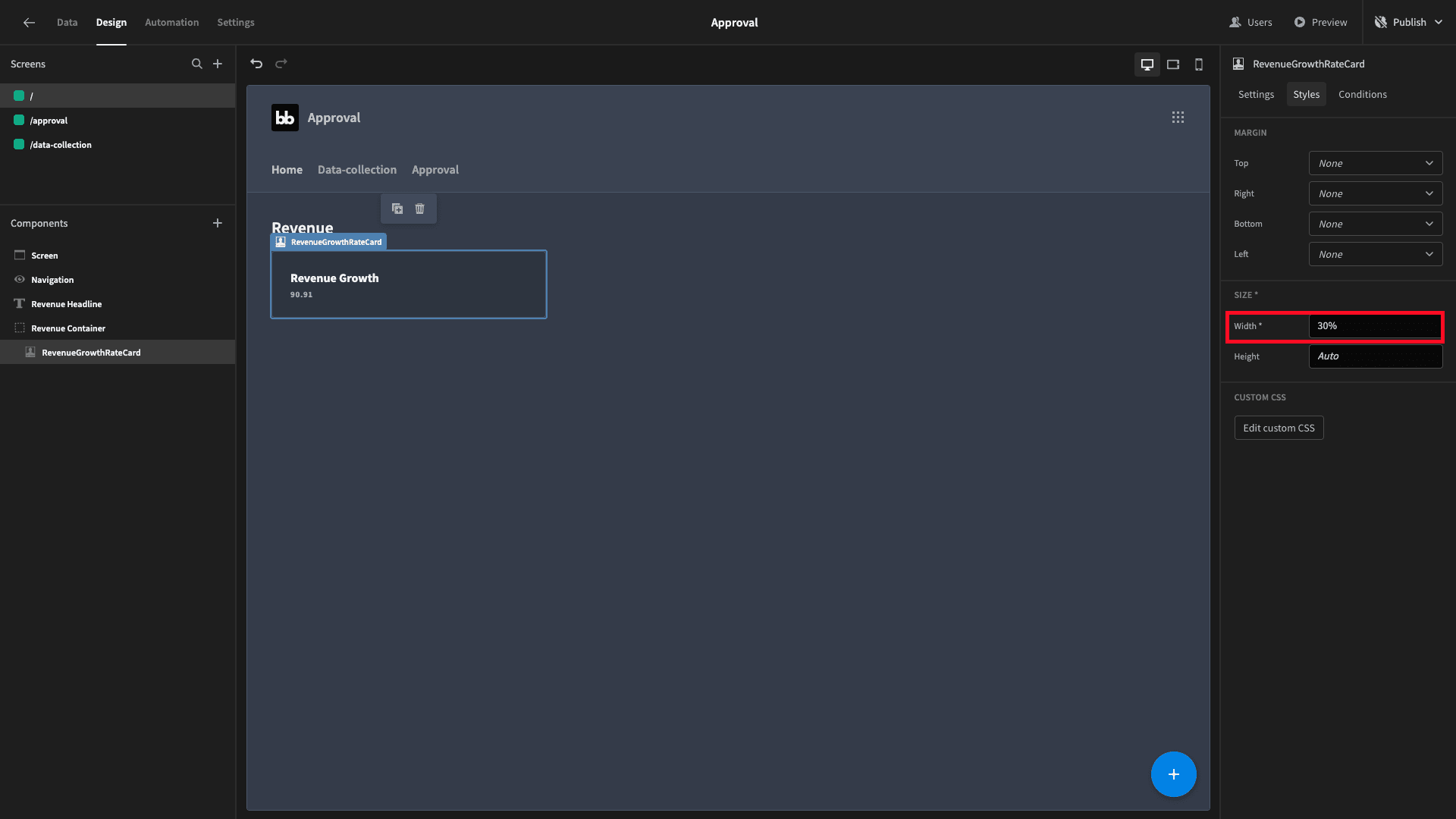
Task: Switch to desktop preview mode
Action: 1147,64
